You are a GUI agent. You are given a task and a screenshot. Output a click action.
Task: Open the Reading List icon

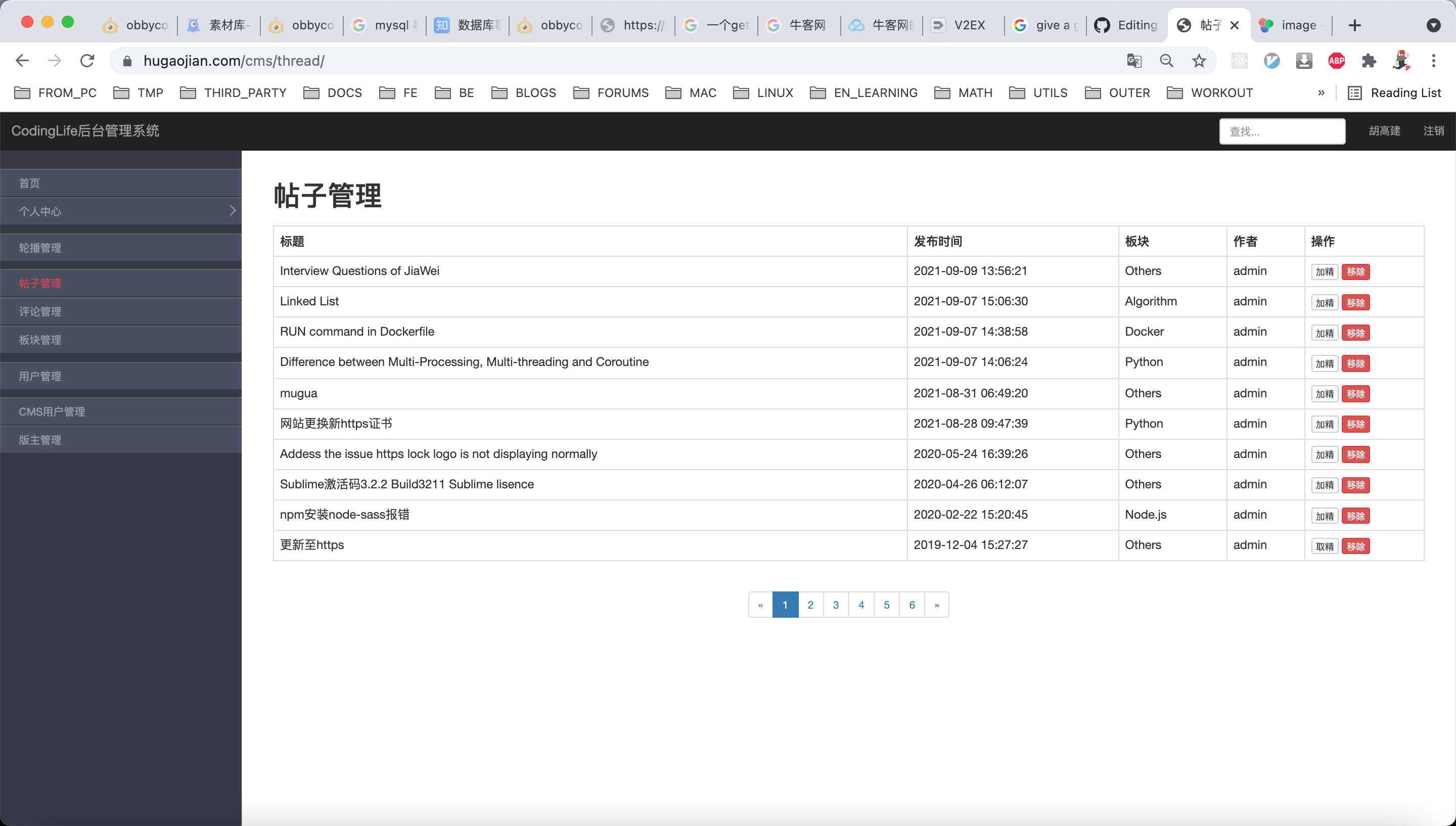pyautogui.click(x=1354, y=93)
